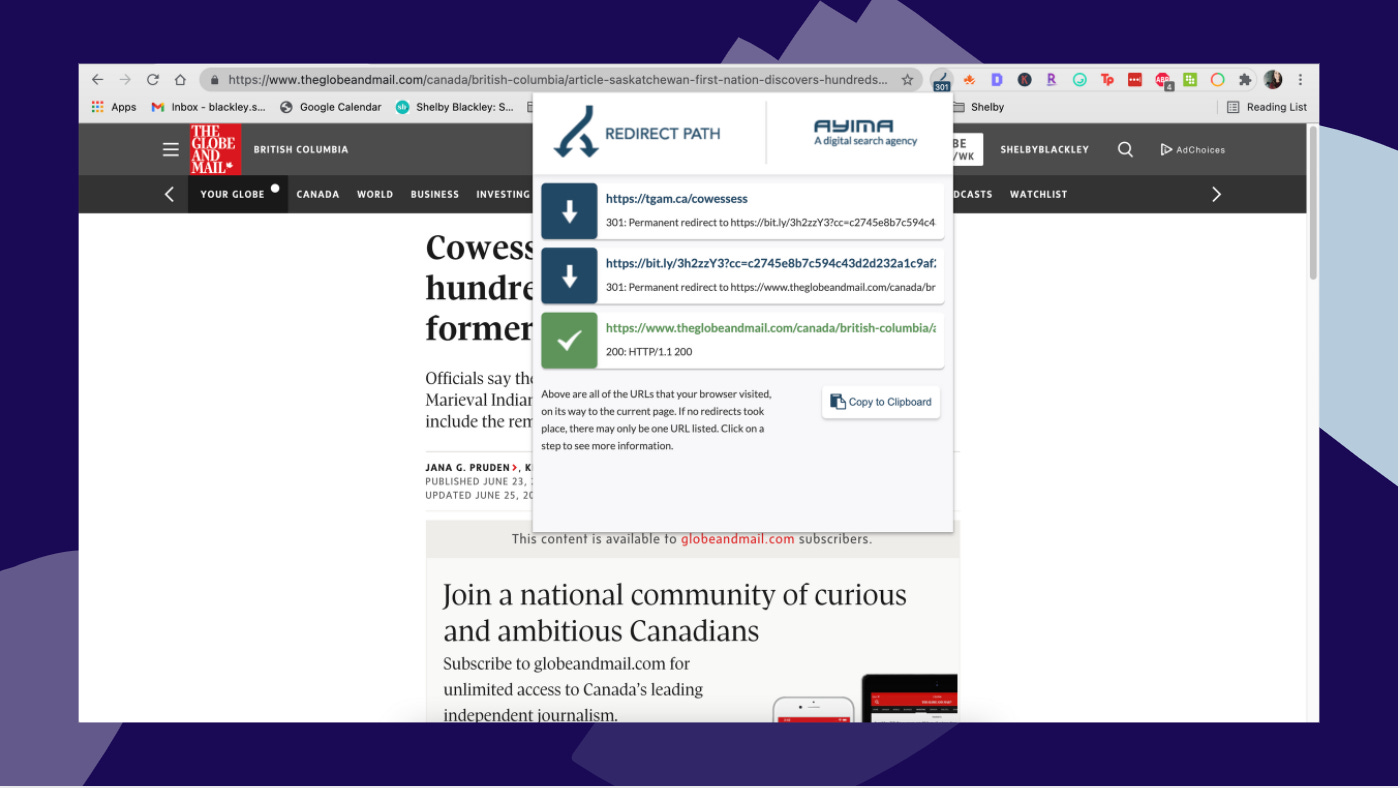Viewport: 1400px width, 788px height.
Task: Reload the page with the refresh icon
Action: 153,80
